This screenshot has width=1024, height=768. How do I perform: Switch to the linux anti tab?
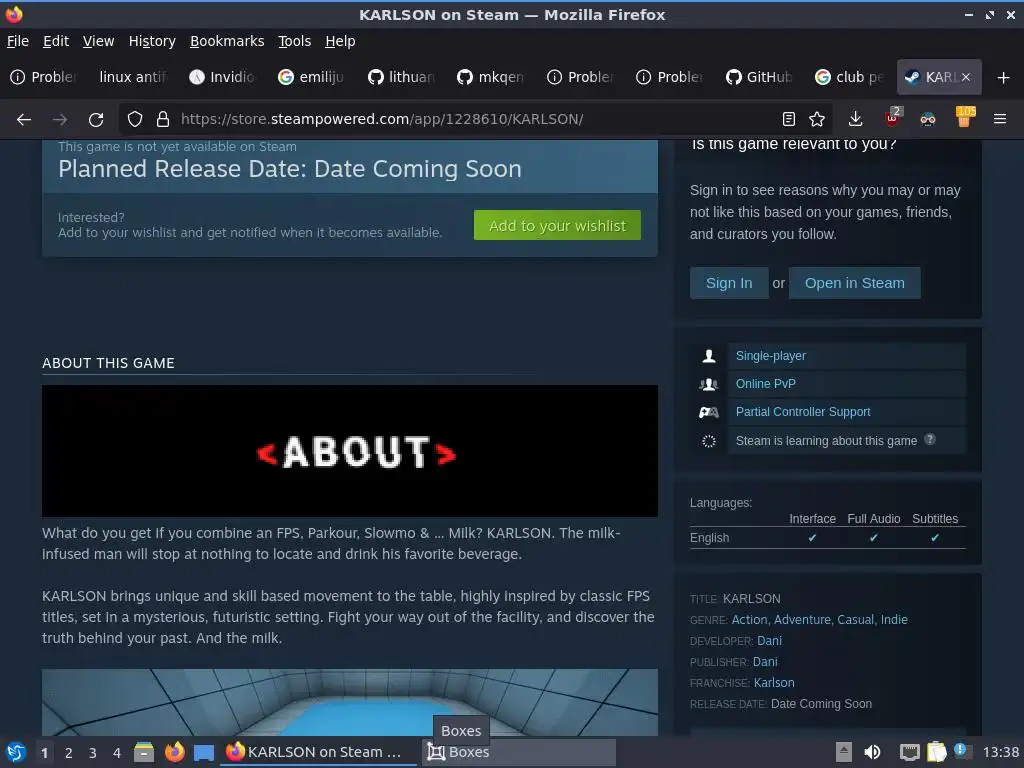(x=133, y=77)
